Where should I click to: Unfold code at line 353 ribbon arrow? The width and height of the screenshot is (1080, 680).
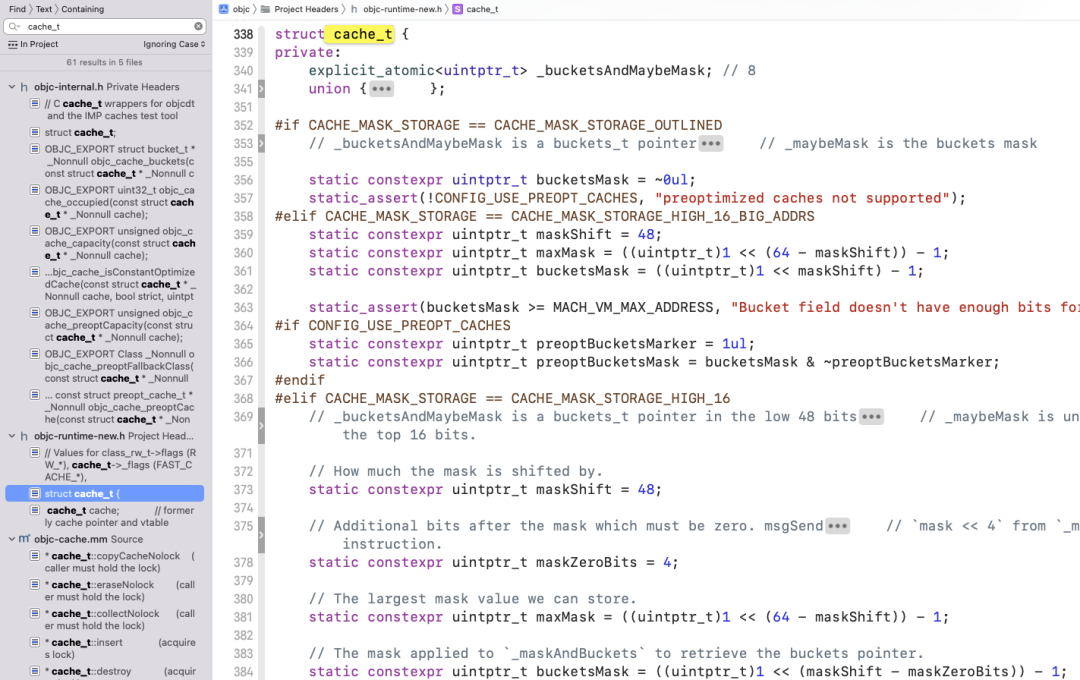(x=261, y=143)
